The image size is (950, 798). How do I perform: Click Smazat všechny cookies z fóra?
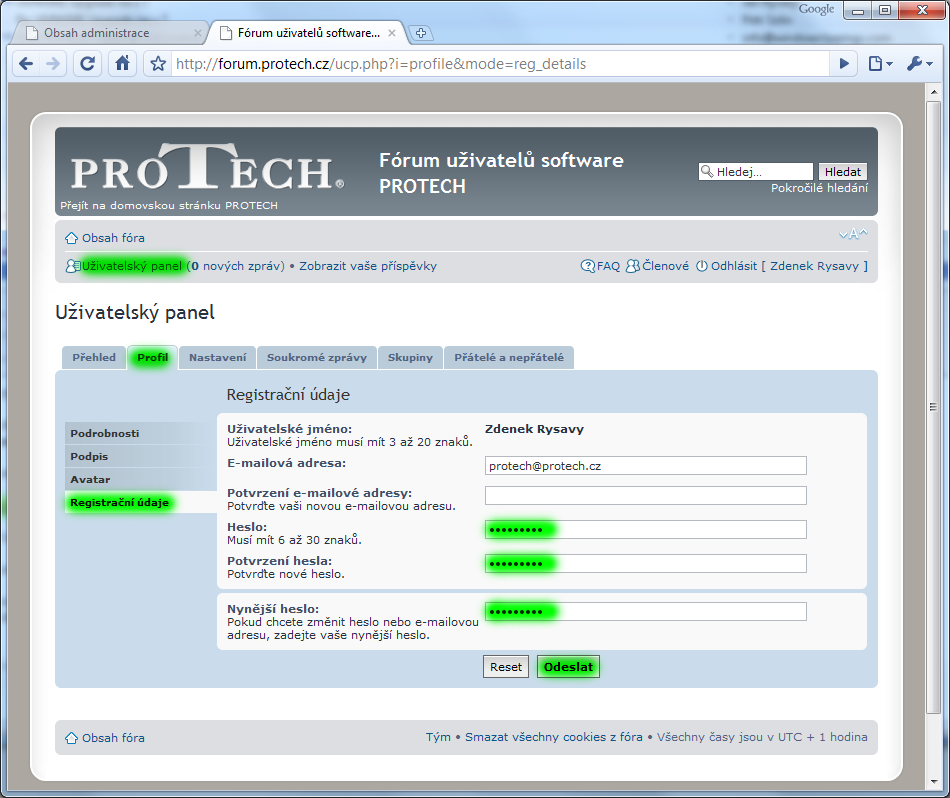tap(554, 737)
